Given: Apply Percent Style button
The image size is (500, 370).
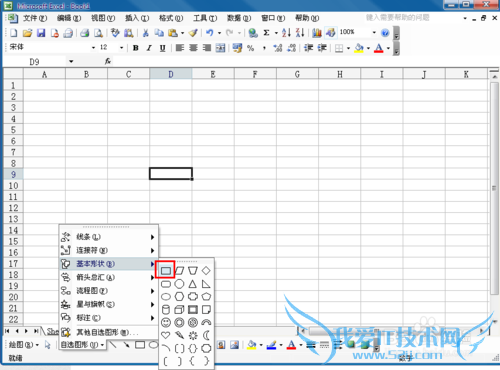Looking at the screenshot, I should (251, 48).
